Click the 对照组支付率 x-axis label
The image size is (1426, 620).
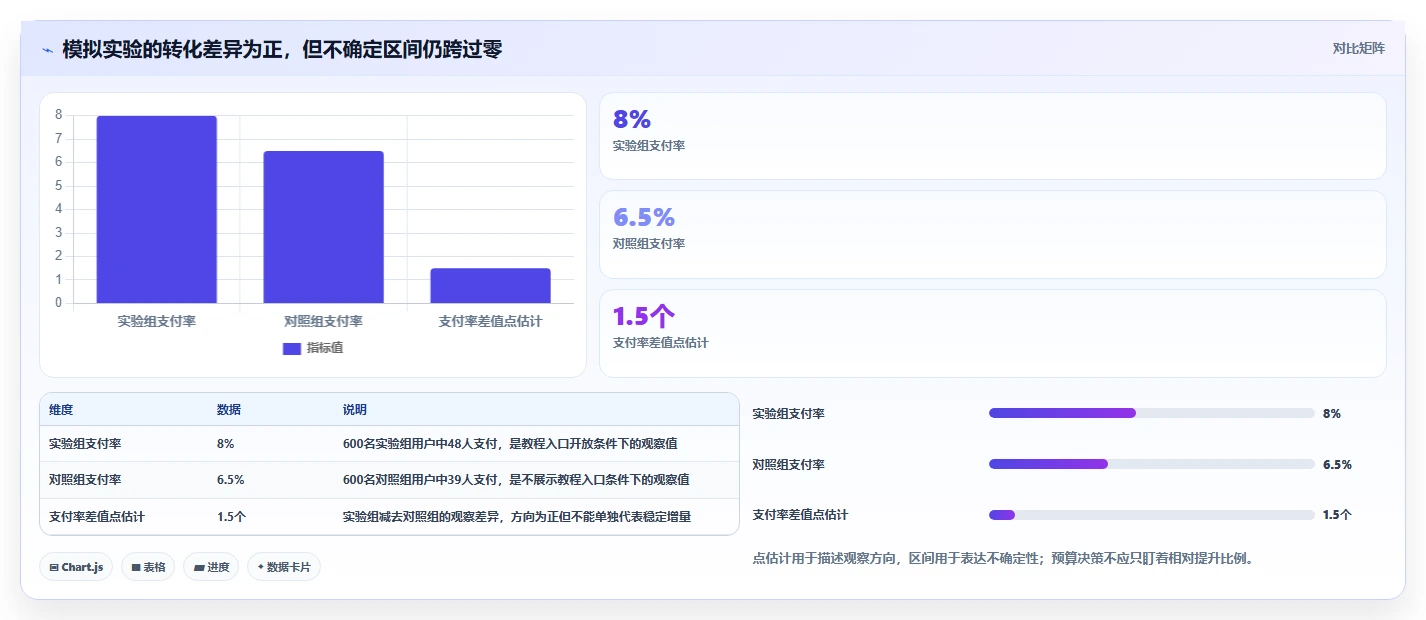click(x=323, y=321)
